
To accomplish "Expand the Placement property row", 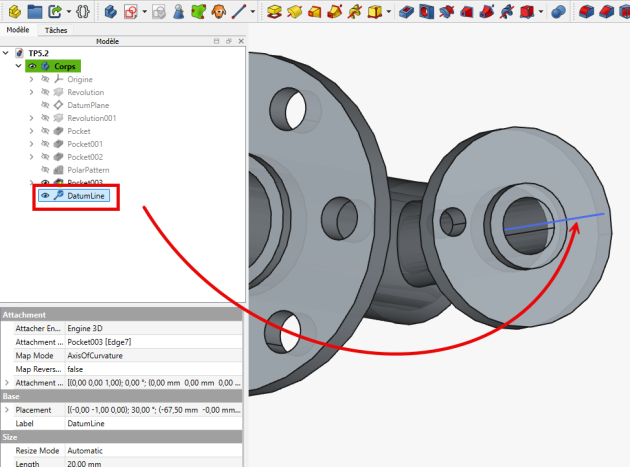I will (7, 410).
